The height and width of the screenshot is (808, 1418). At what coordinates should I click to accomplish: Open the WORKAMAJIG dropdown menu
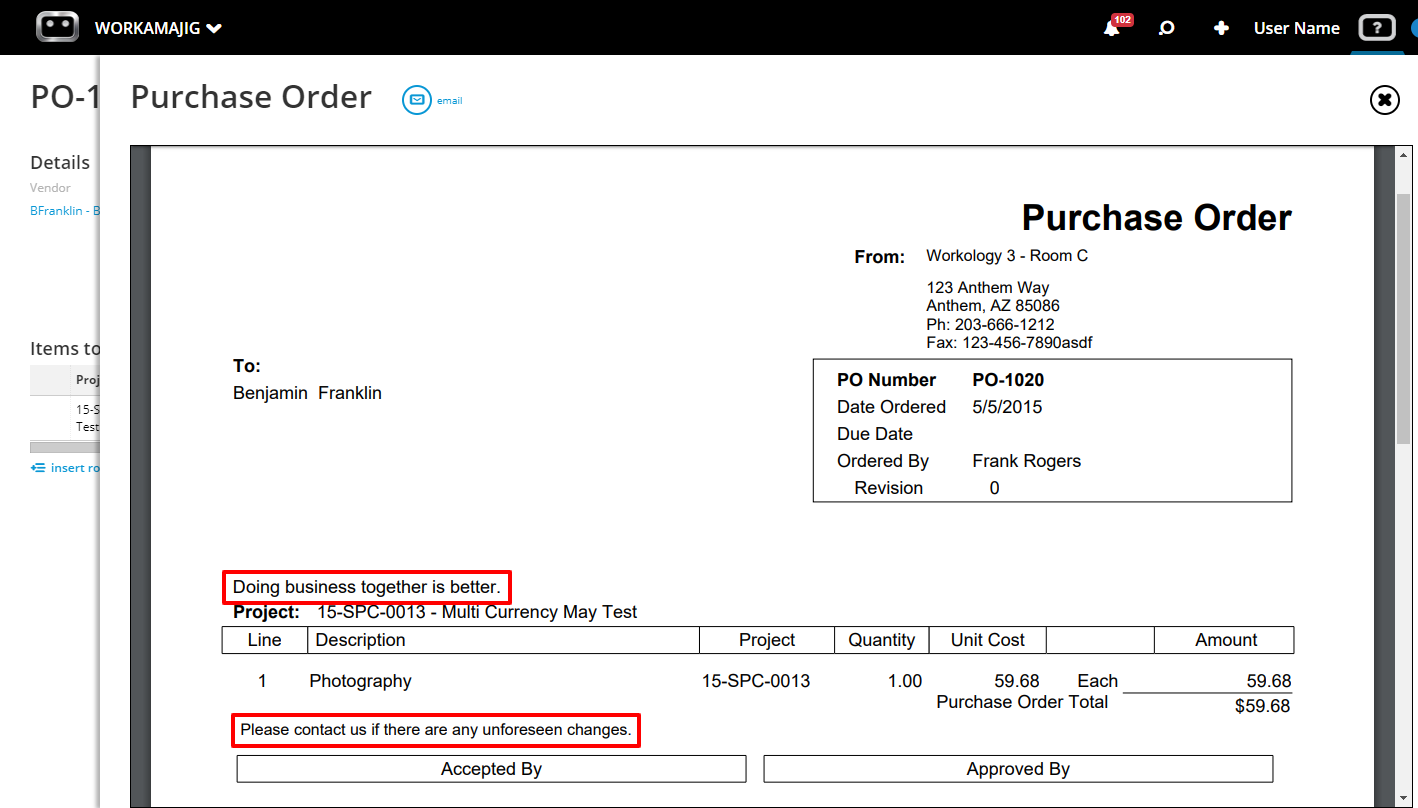(x=158, y=28)
